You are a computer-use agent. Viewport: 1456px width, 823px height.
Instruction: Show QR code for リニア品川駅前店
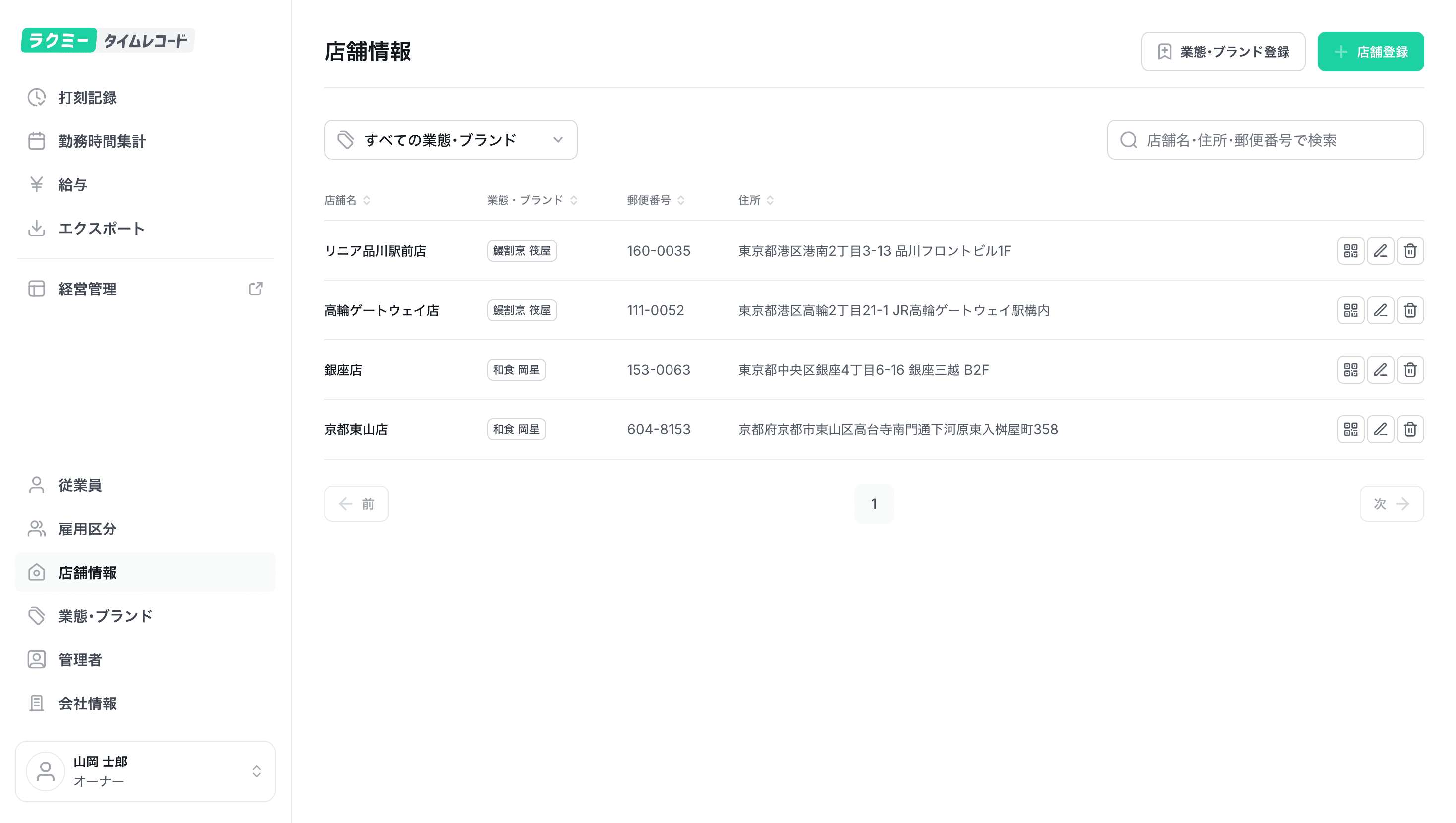point(1350,250)
